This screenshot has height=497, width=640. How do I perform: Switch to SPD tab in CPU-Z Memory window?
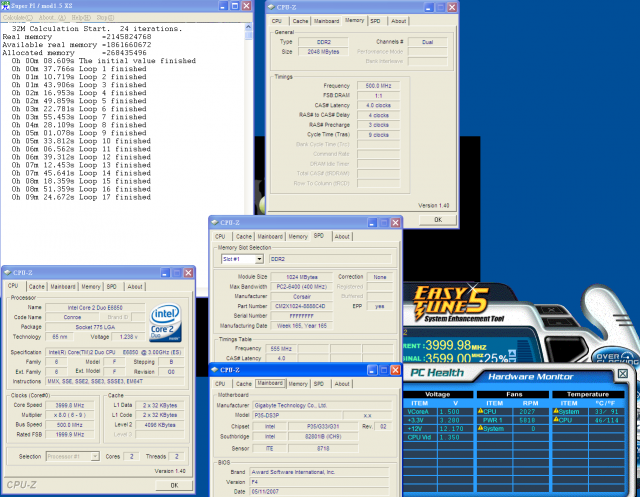click(376, 21)
